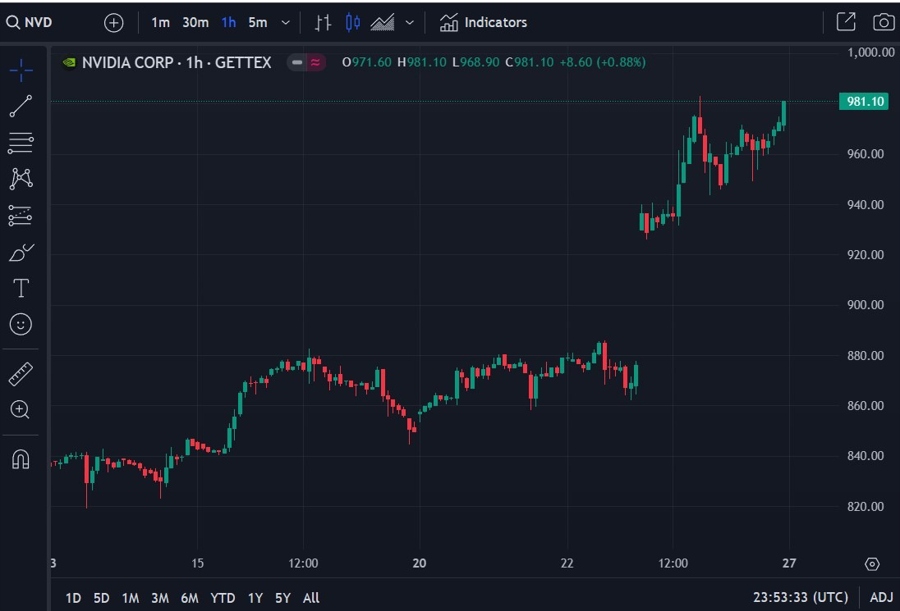Click the H981.10 high value
The image size is (900, 611).
422,62
